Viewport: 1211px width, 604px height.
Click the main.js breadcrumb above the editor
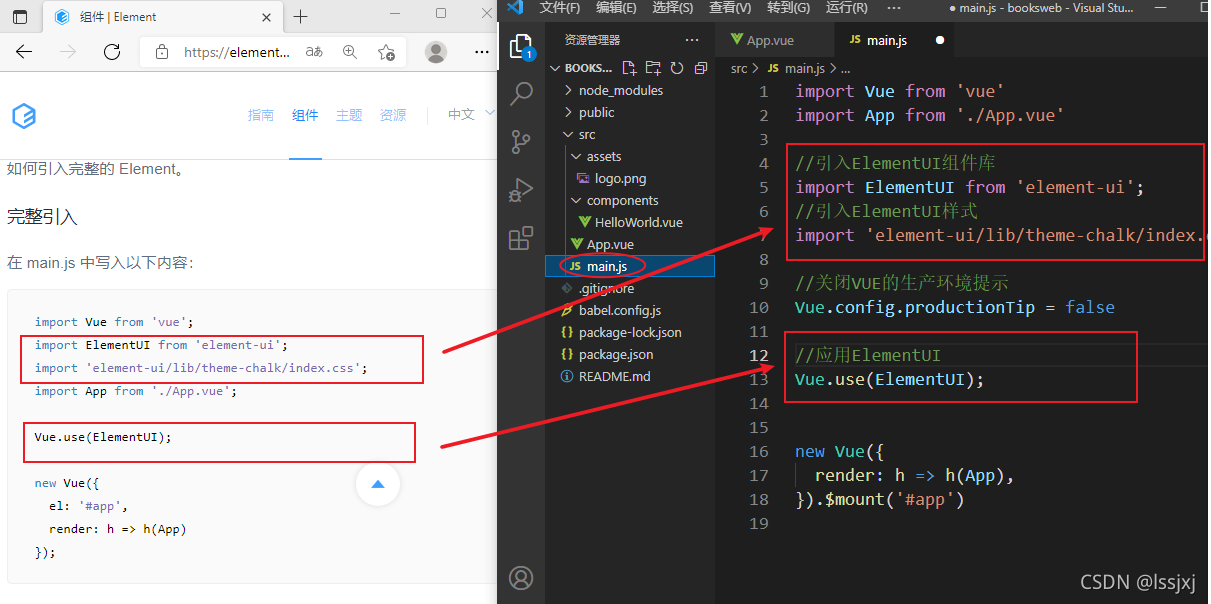[x=804, y=68]
